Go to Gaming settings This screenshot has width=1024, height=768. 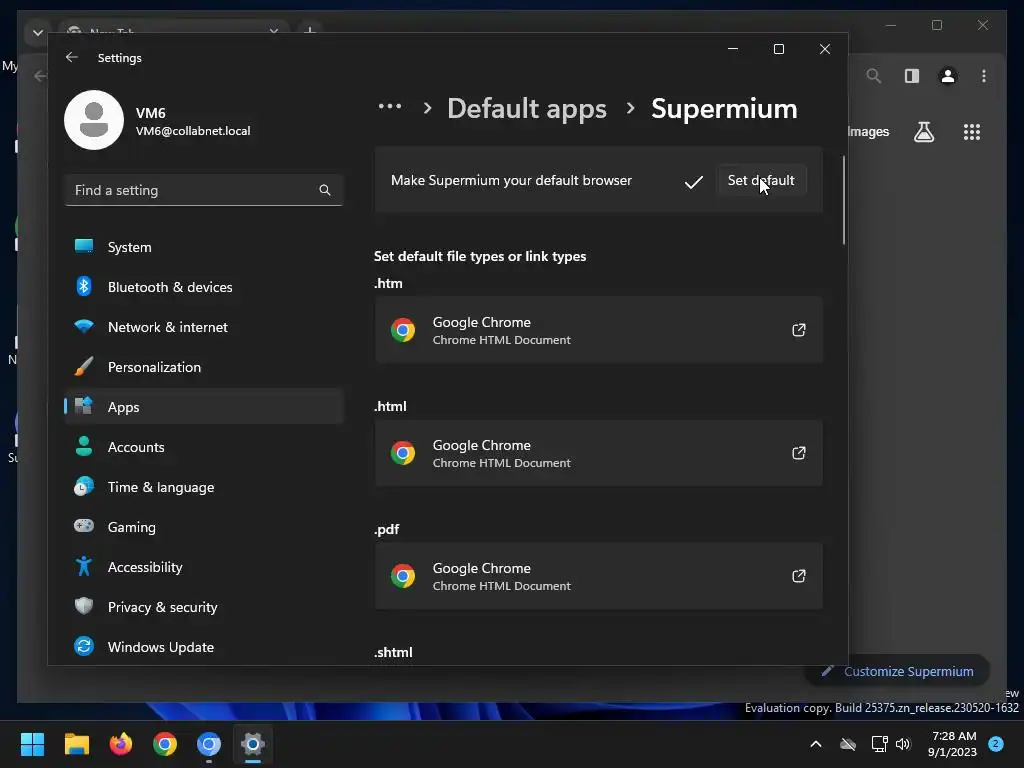204,527
